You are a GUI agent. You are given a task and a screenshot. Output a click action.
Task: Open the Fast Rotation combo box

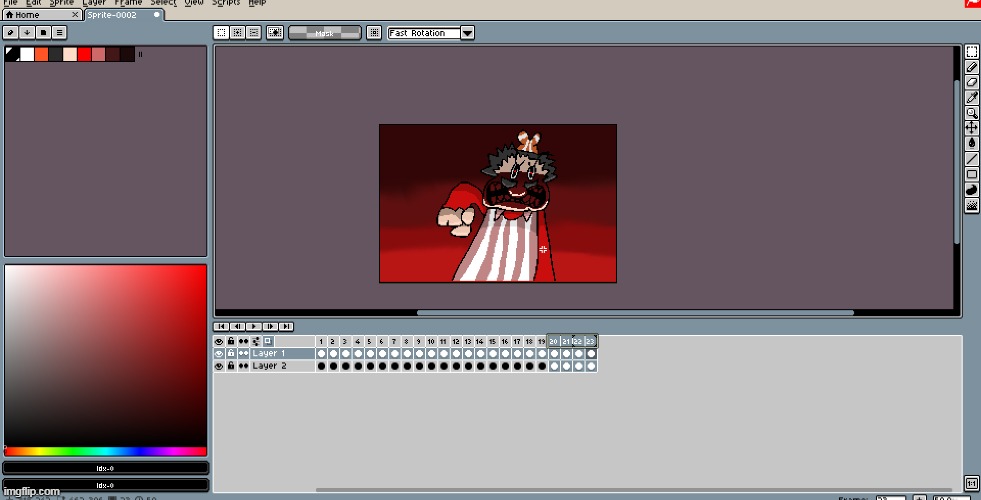[431, 33]
